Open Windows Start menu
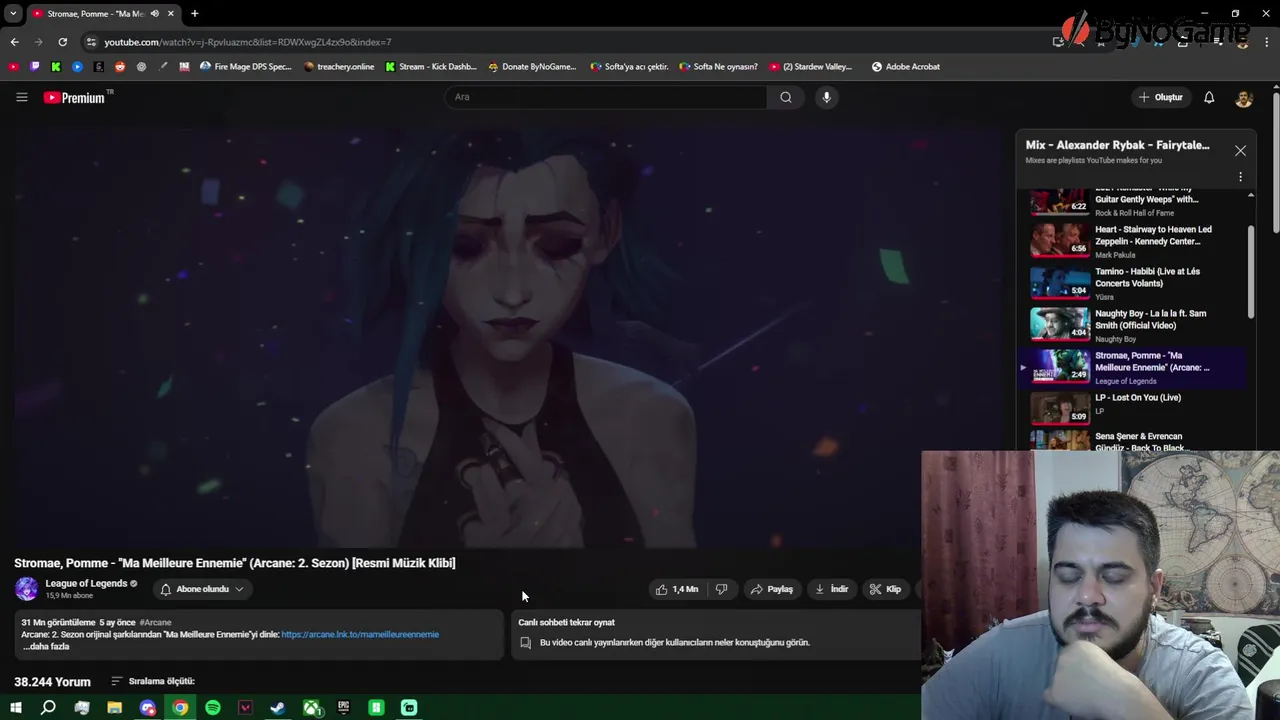Viewport: 1280px width, 720px height. 15,708
